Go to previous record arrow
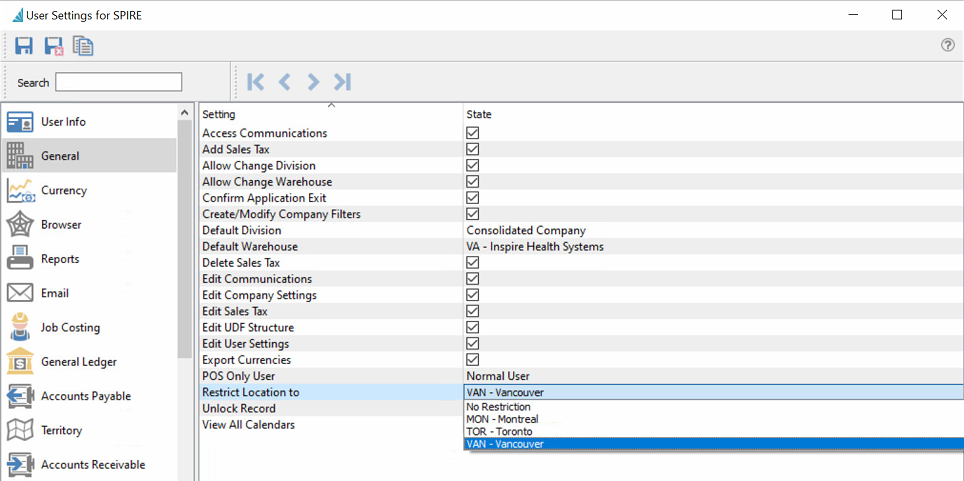Image resolution: width=964 pixels, height=481 pixels. coord(284,82)
